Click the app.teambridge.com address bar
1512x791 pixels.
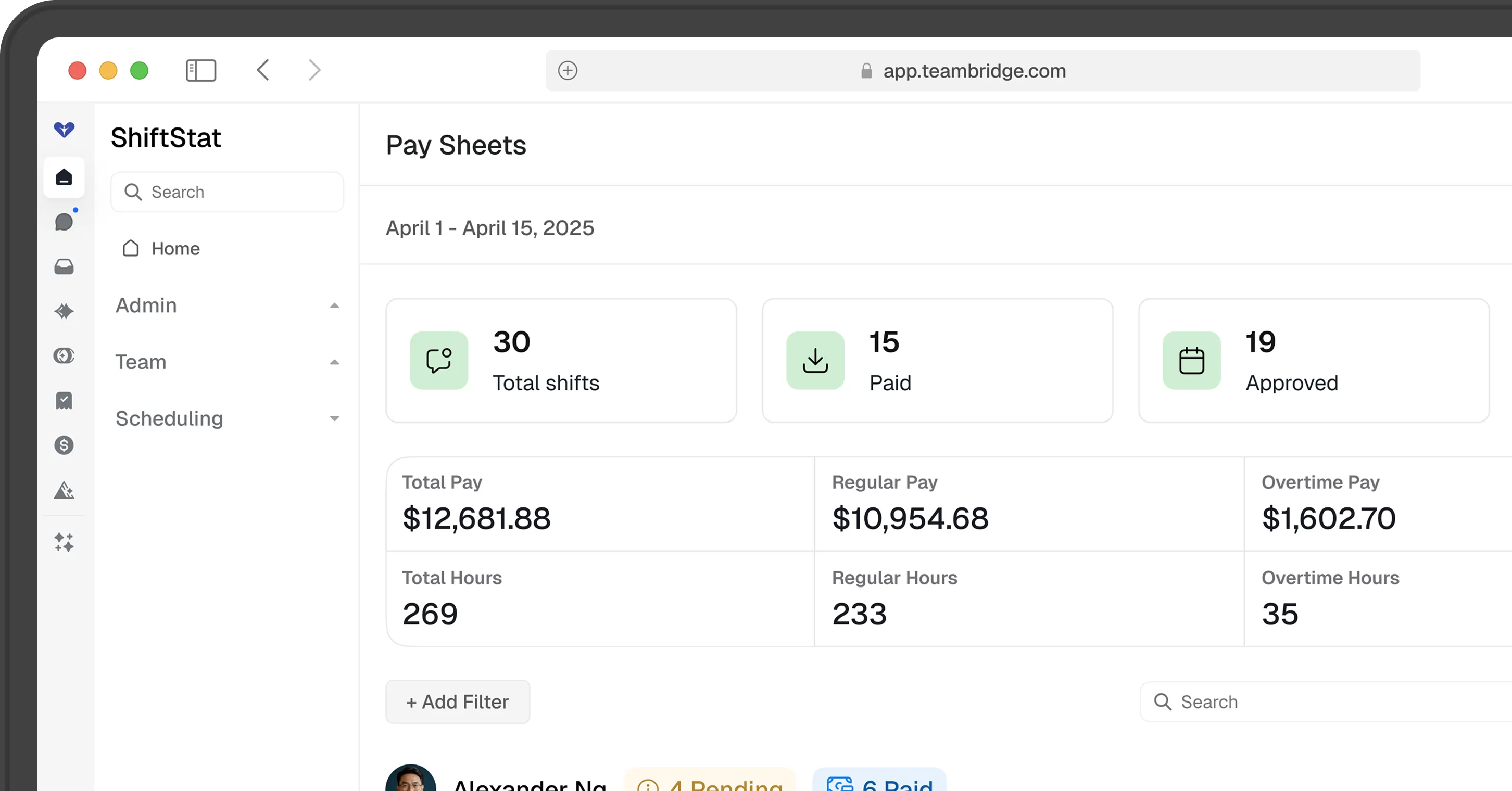point(974,70)
